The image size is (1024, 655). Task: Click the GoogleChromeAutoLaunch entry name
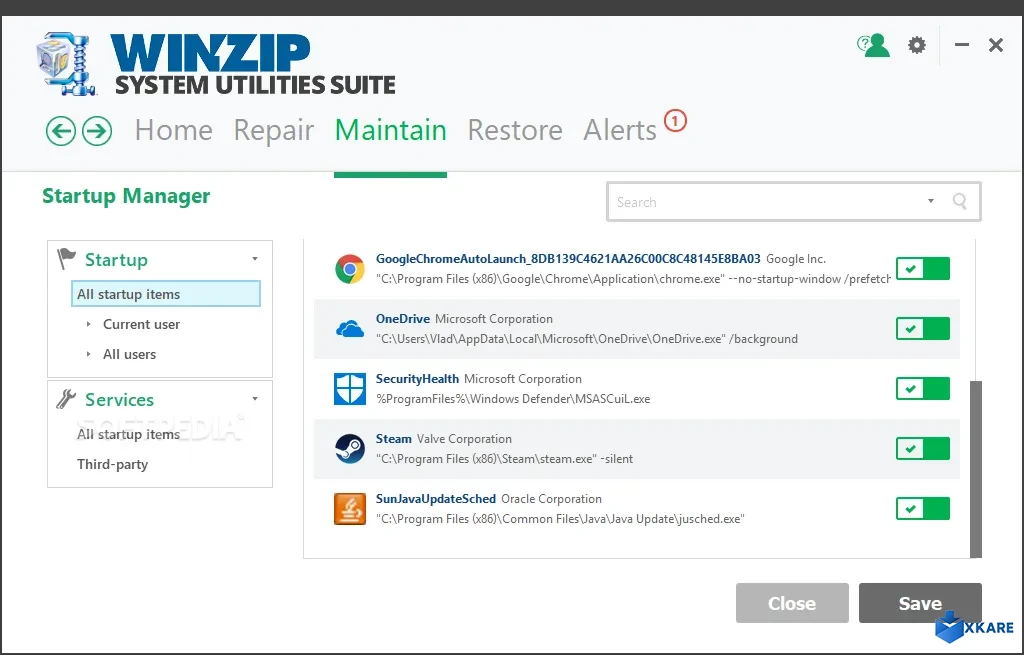pyautogui.click(x=568, y=259)
